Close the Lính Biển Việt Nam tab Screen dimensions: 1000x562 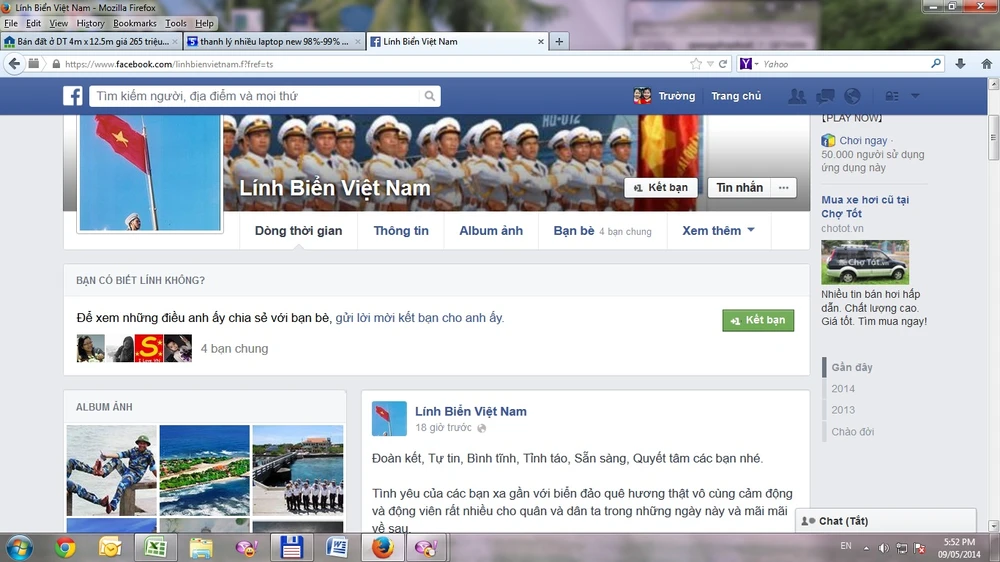click(x=541, y=41)
